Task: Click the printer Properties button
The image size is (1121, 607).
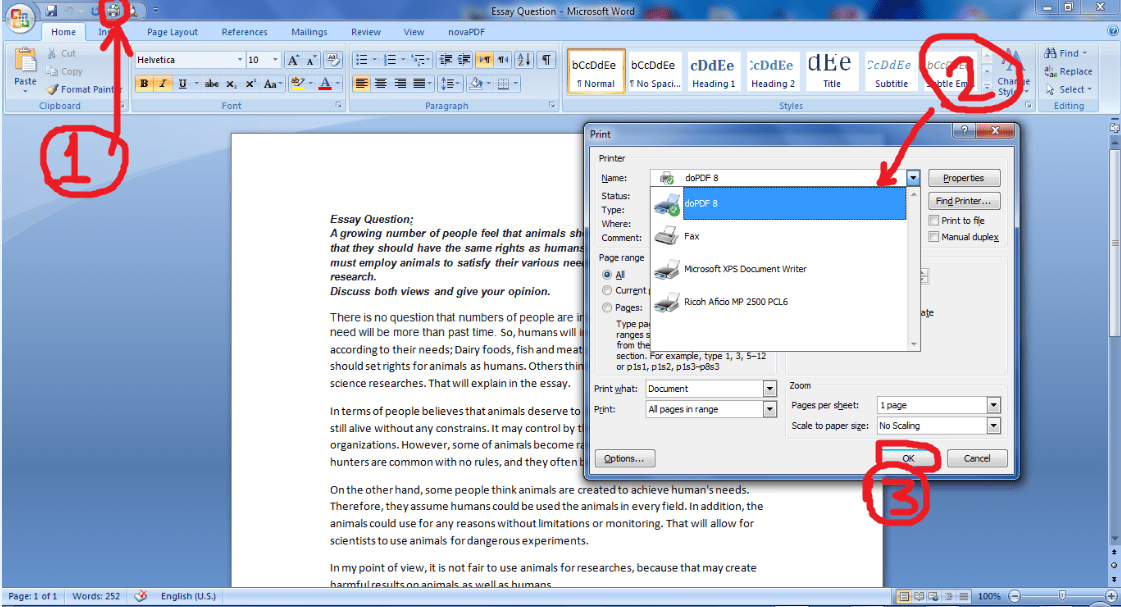Action: (x=963, y=178)
